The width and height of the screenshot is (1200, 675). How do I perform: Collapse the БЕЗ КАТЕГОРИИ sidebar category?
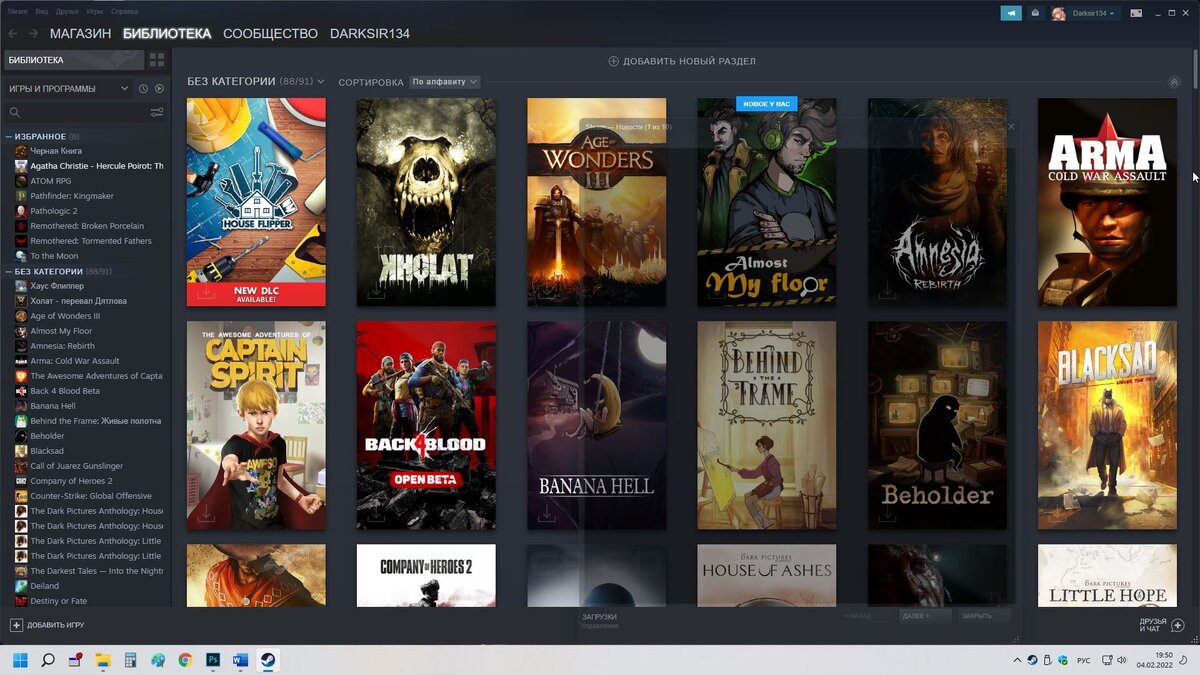[9, 271]
